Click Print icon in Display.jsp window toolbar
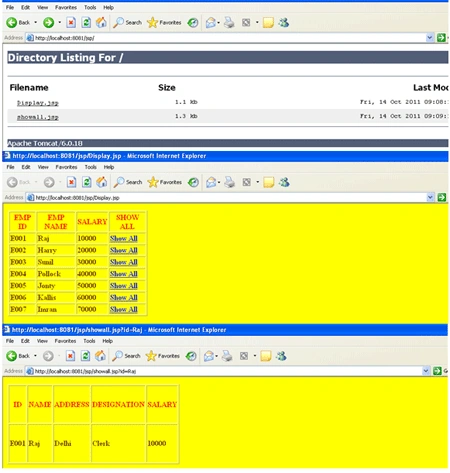 230,182
